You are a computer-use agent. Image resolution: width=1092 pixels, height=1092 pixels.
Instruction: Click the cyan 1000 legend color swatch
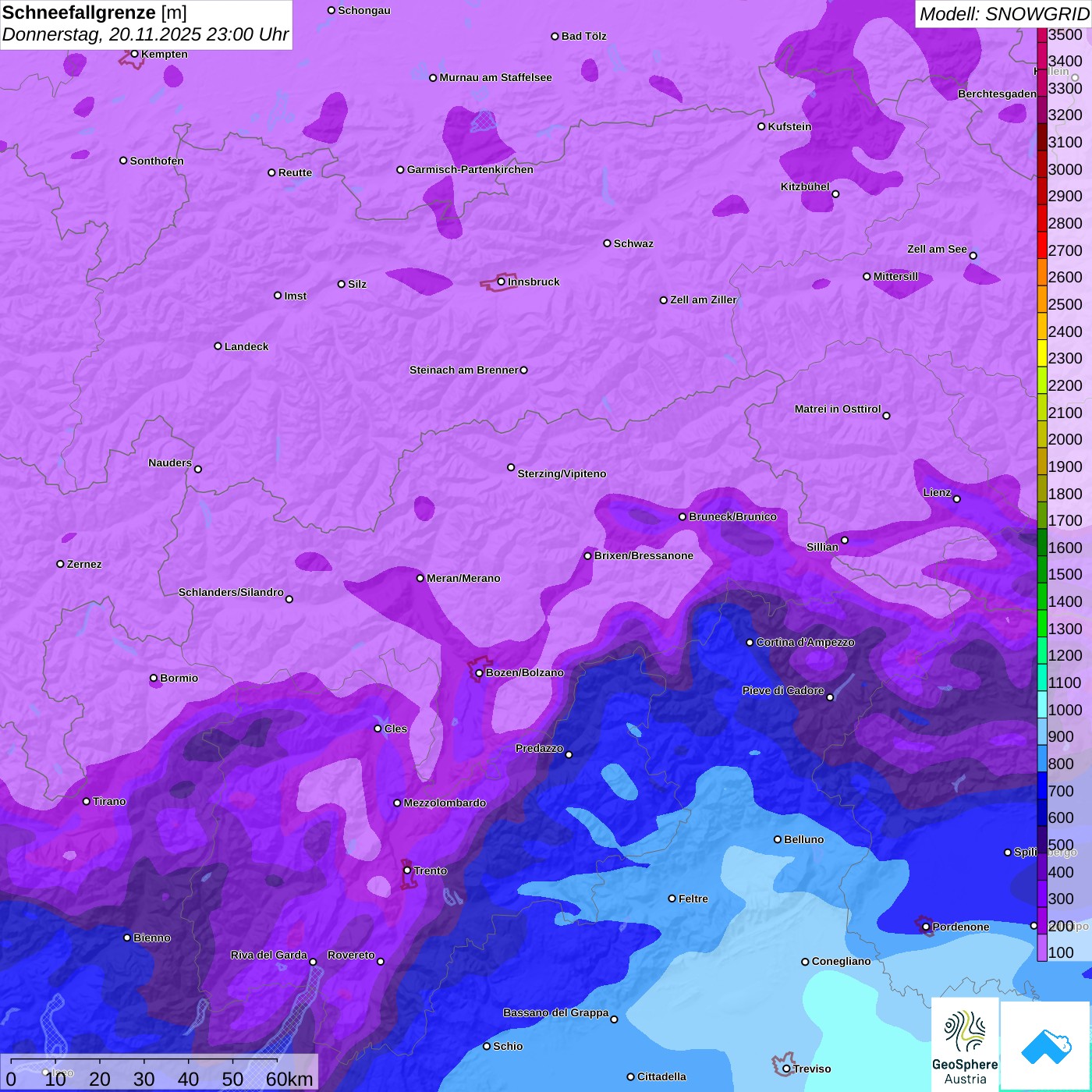(x=1042, y=704)
